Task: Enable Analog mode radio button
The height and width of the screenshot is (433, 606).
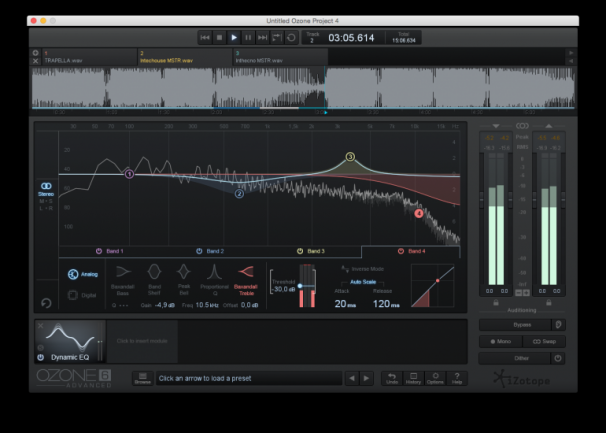Action: pyautogui.click(x=73, y=273)
